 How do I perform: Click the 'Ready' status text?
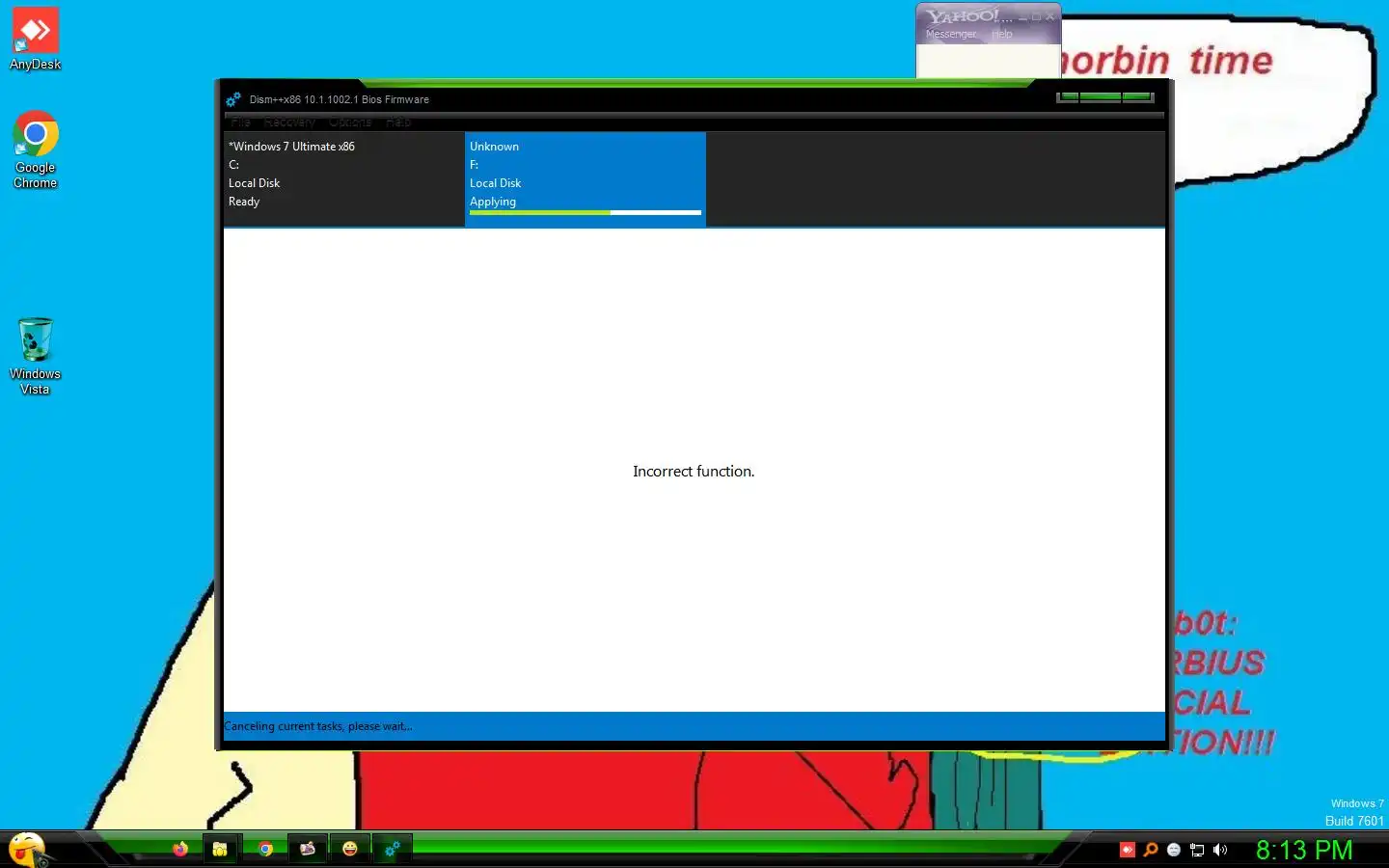pyautogui.click(x=244, y=202)
